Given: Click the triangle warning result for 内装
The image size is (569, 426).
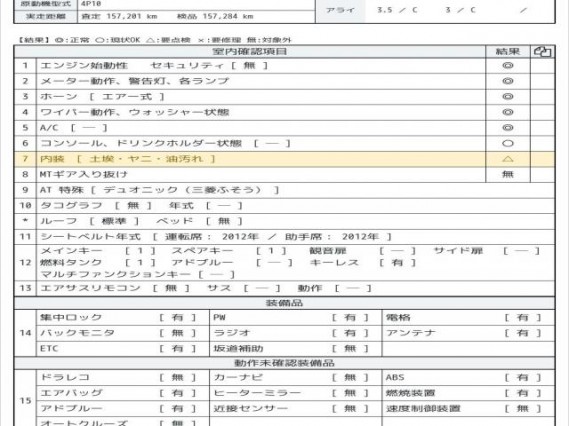Looking at the screenshot, I should click(508, 159).
